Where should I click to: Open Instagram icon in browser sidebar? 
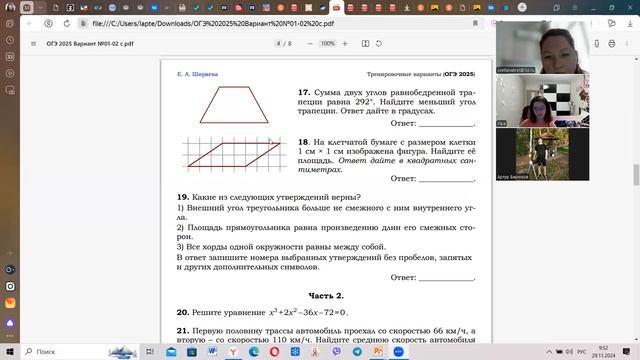pos(10,286)
